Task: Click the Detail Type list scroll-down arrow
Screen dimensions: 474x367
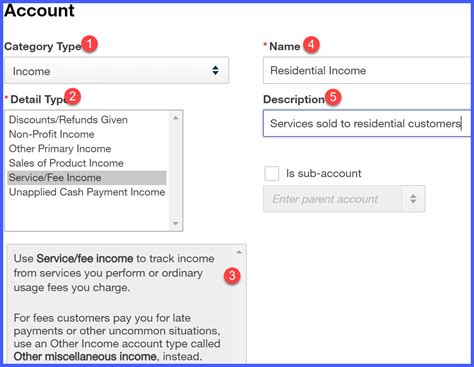Action: pos(176,224)
